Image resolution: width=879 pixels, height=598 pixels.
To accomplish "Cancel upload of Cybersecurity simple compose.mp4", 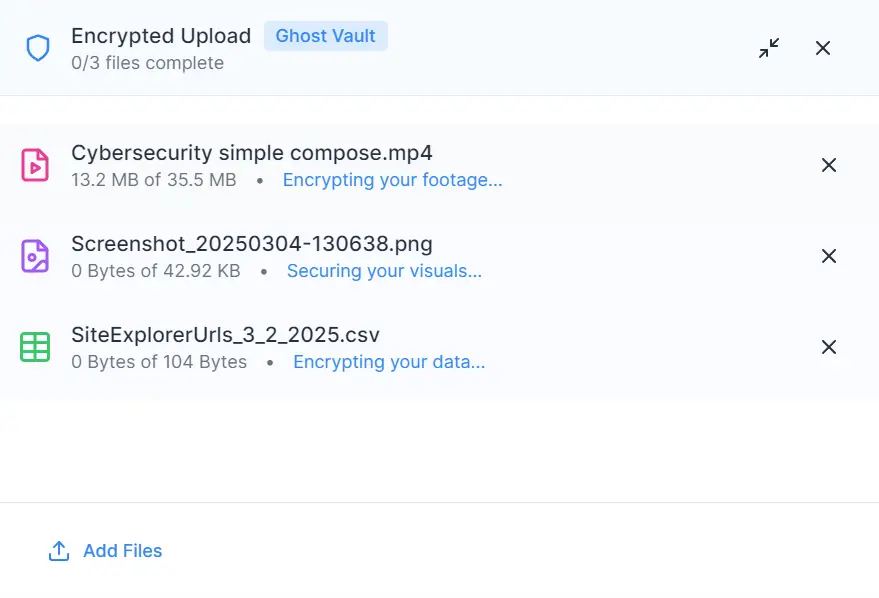I will [829, 165].
